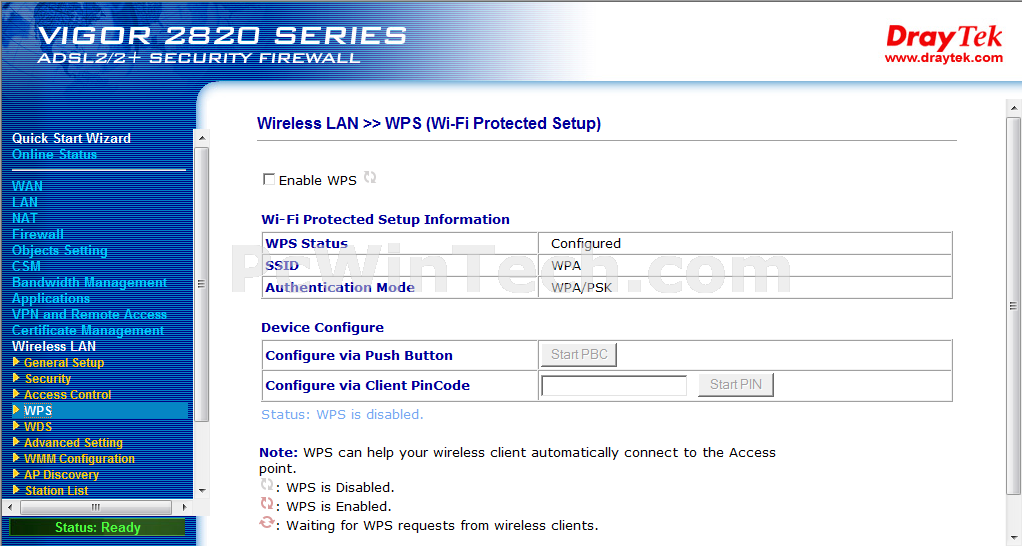Viewport: 1022px width, 546px height.
Task: Click the arrow icon beside General Setup
Action: 16,362
